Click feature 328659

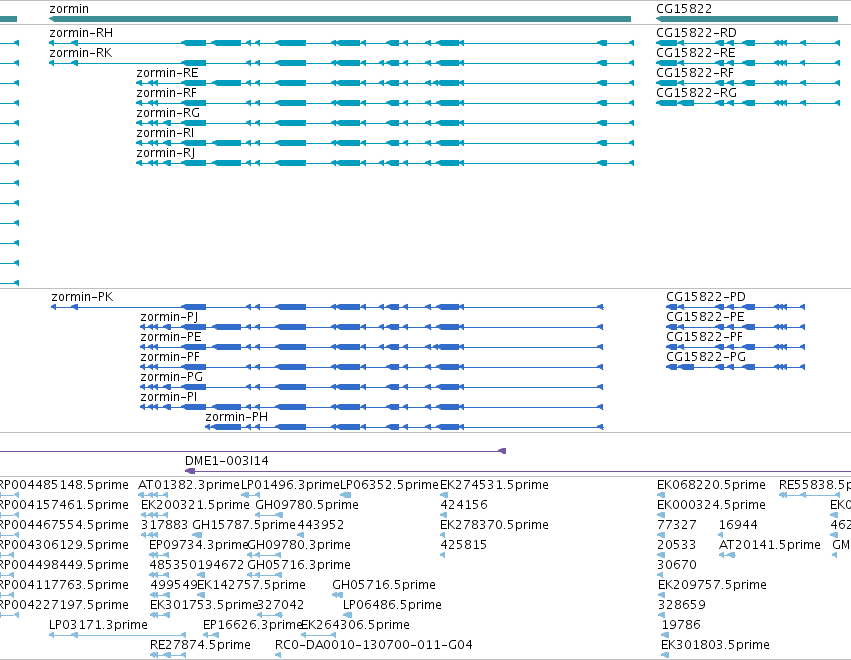click(682, 605)
